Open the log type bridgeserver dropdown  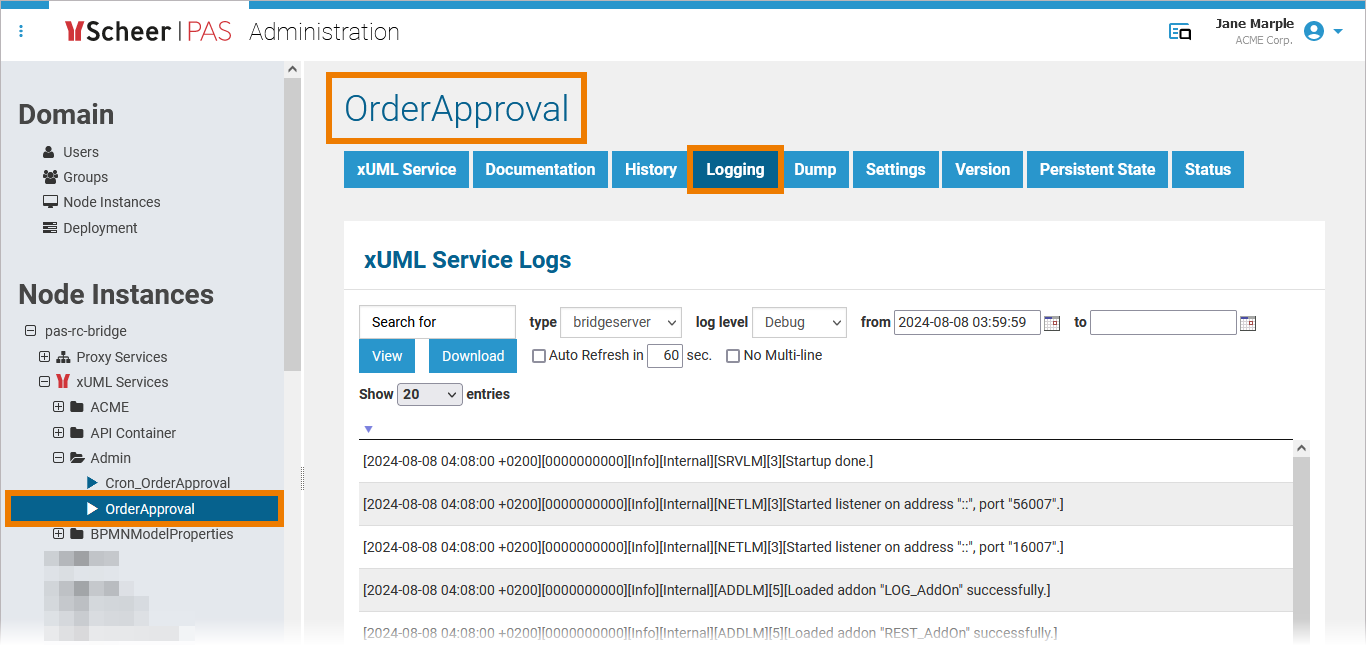coord(620,322)
